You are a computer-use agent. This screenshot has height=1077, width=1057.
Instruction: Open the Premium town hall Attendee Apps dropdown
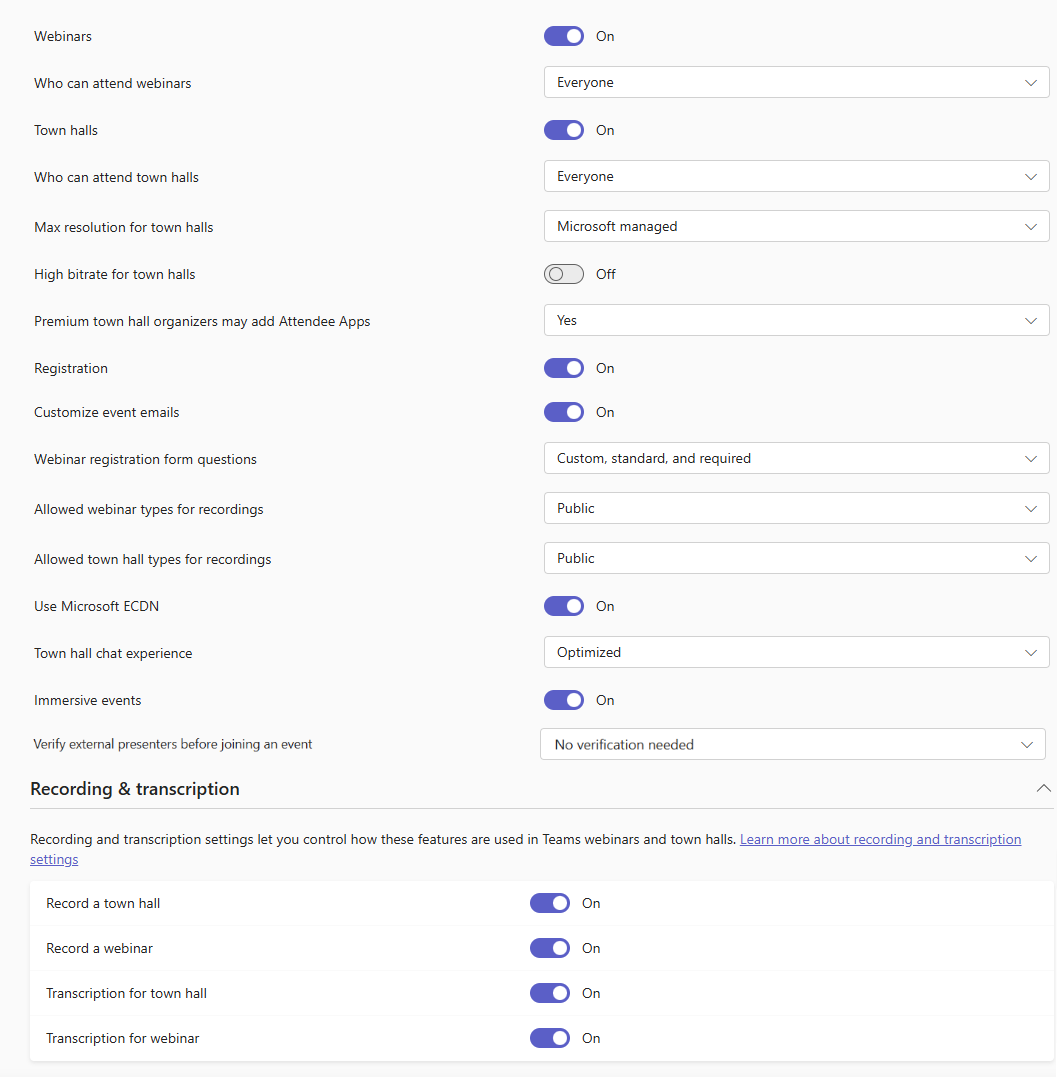click(x=797, y=320)
